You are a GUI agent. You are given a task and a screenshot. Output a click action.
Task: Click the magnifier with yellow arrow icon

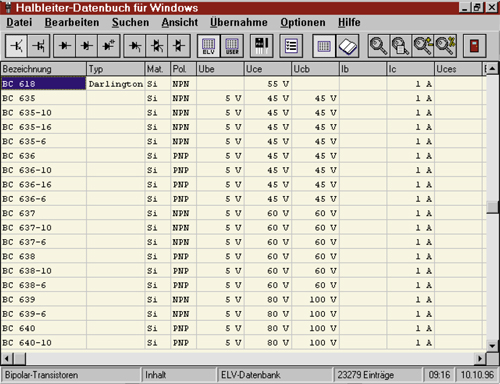tap(423, 46)
